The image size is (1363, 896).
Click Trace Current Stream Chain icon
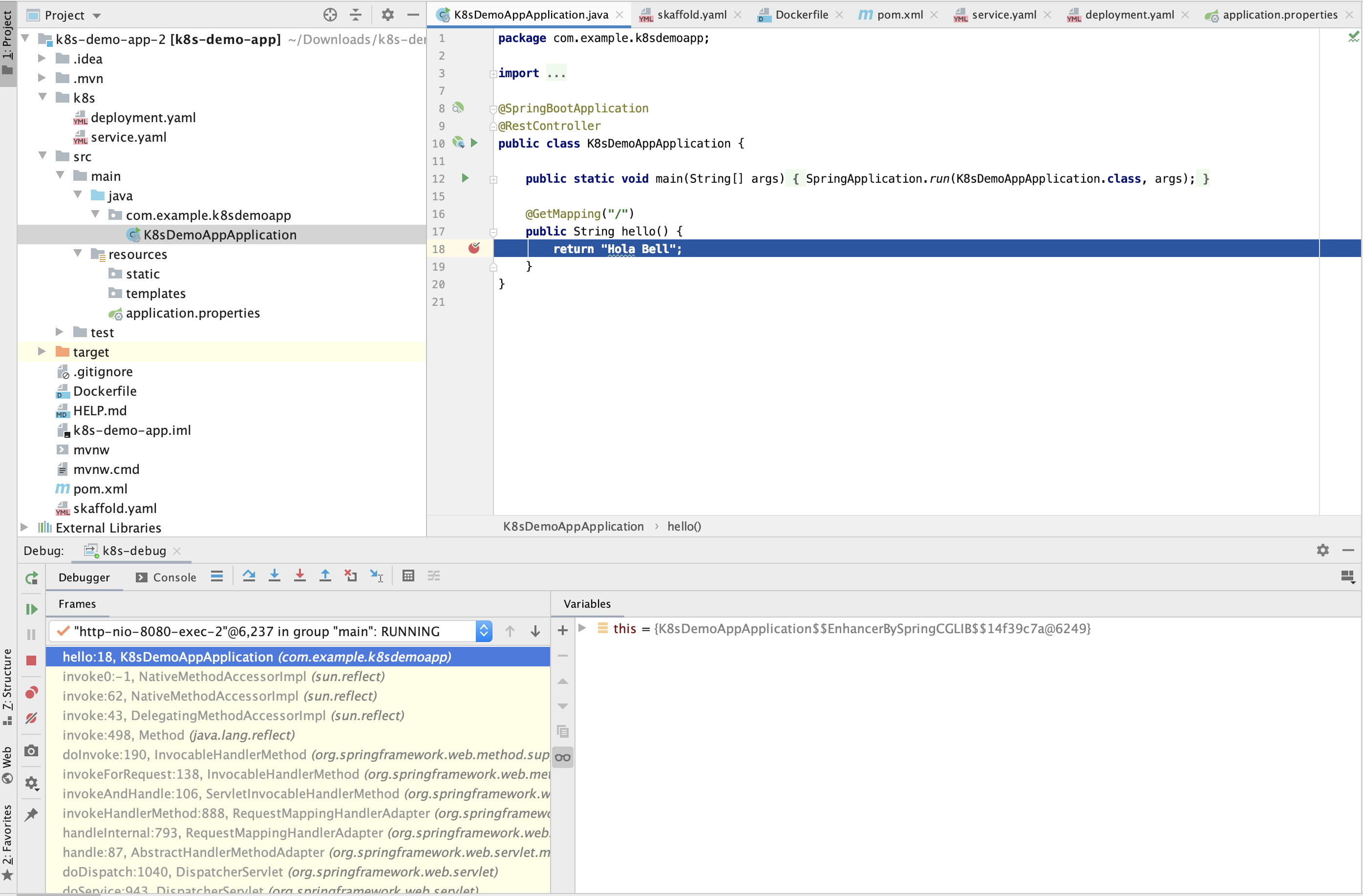(433, 576)
